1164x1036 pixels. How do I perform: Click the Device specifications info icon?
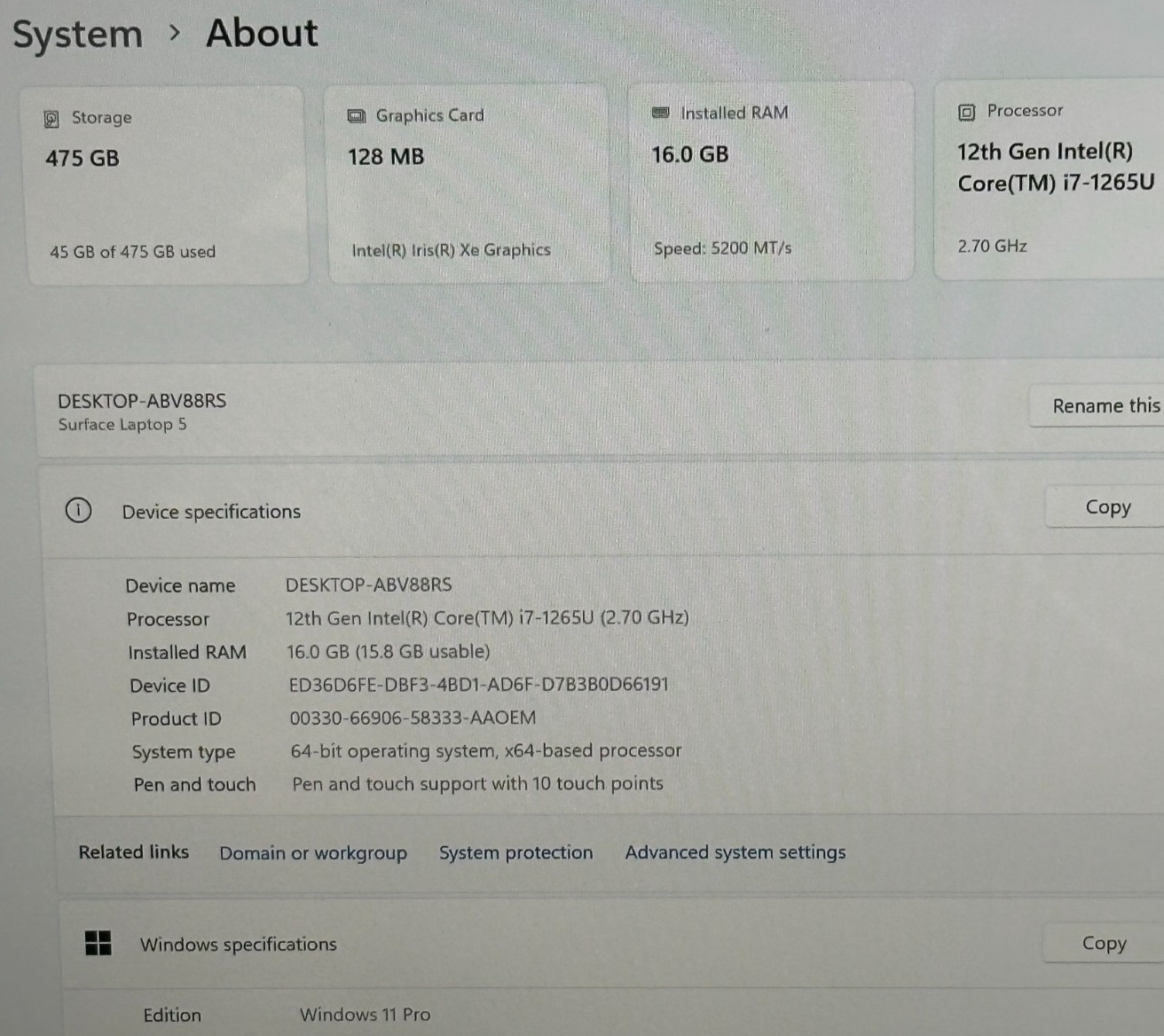tap(78, 511)
